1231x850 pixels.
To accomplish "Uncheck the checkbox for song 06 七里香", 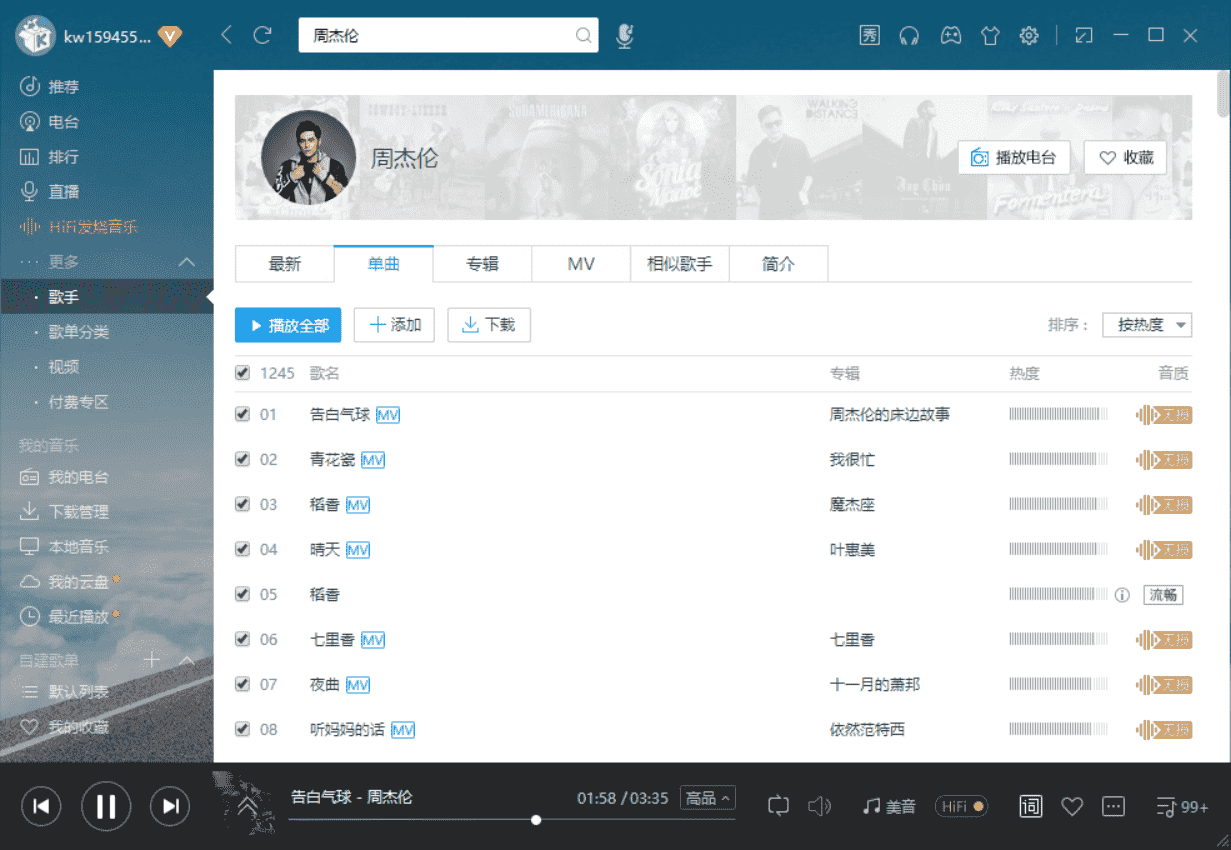I will coord(242,639).
